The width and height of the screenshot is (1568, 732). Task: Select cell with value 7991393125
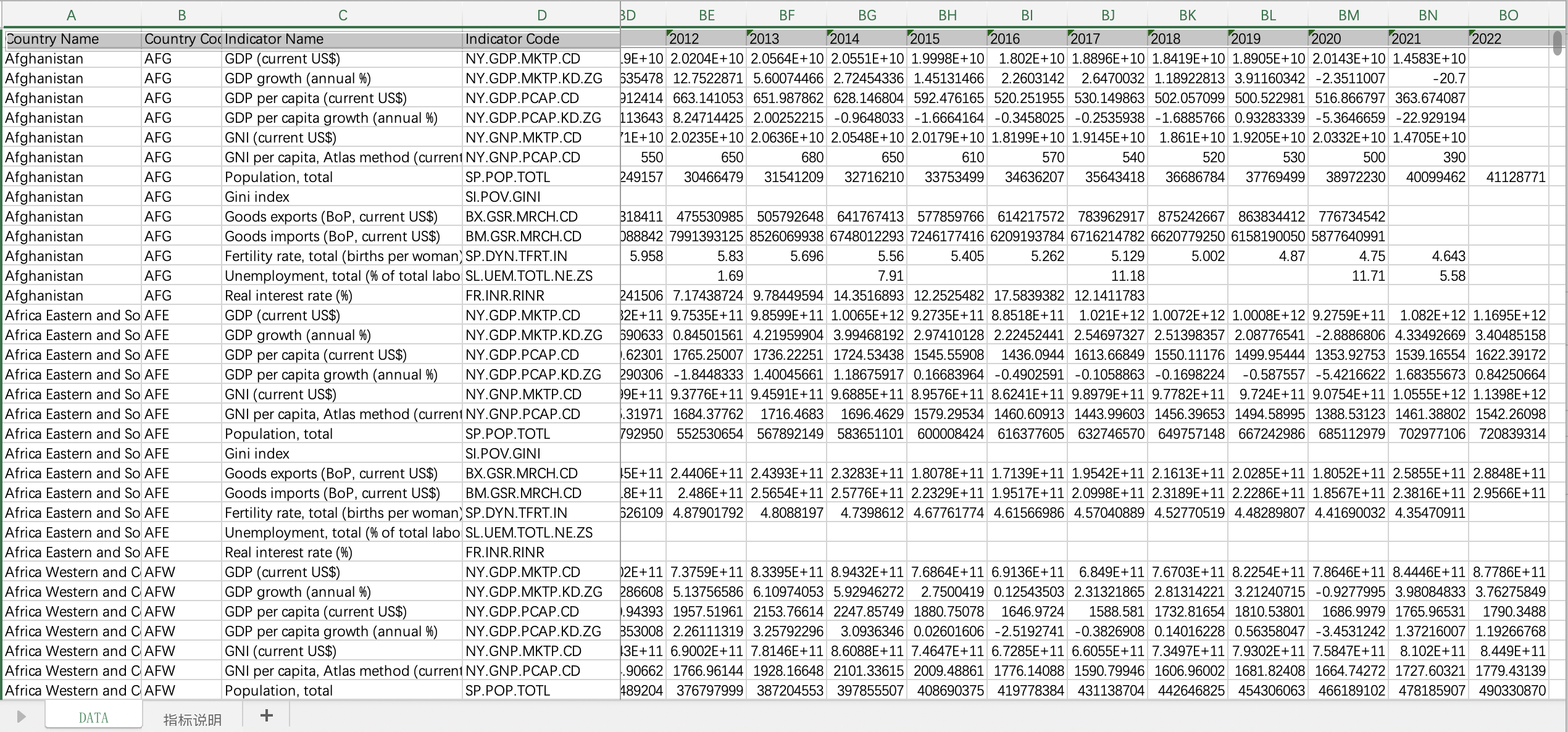point(706,236)
